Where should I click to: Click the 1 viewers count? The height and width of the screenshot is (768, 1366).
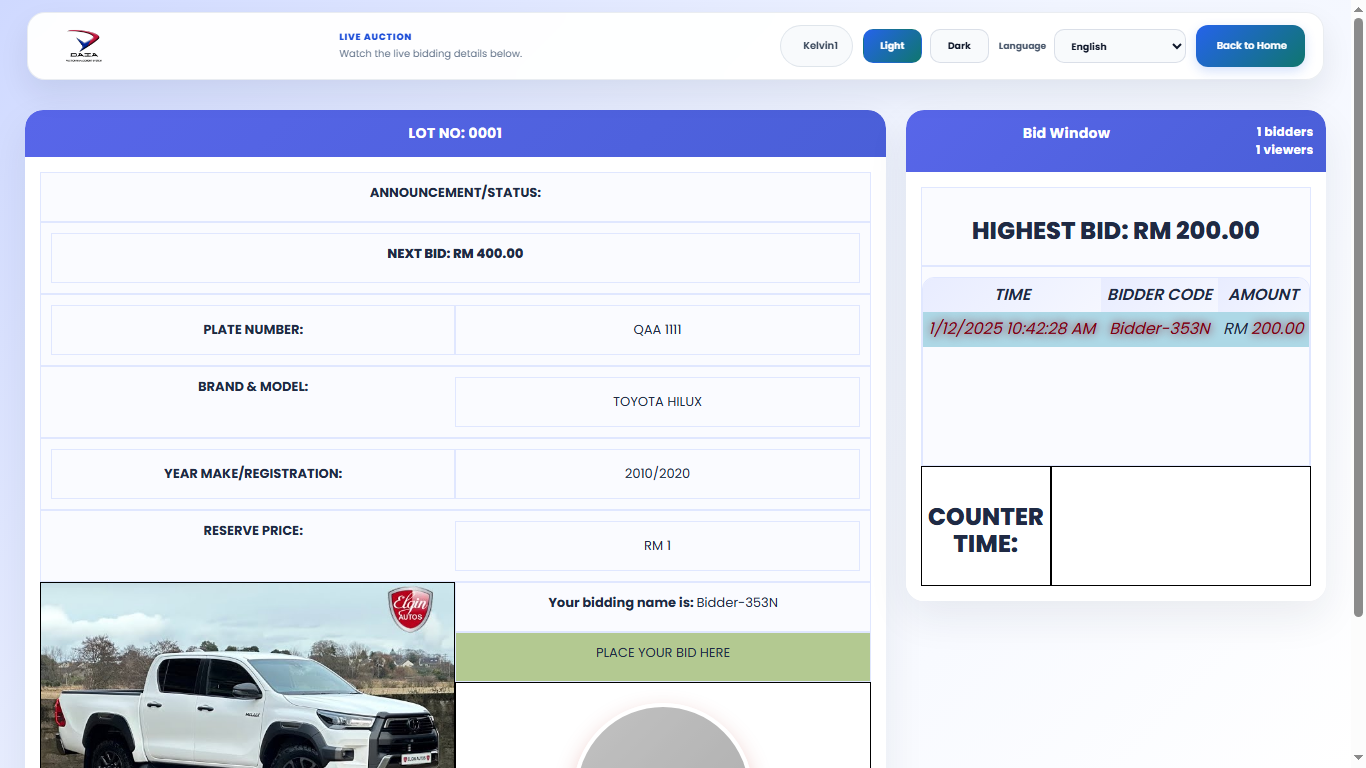tap(1284, 150)
